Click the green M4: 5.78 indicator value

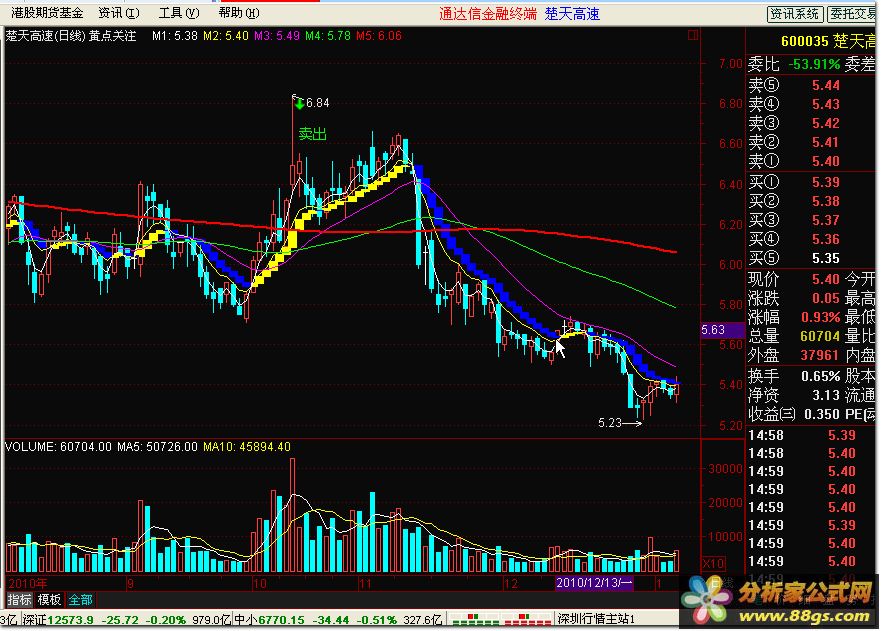pos(328,36)
